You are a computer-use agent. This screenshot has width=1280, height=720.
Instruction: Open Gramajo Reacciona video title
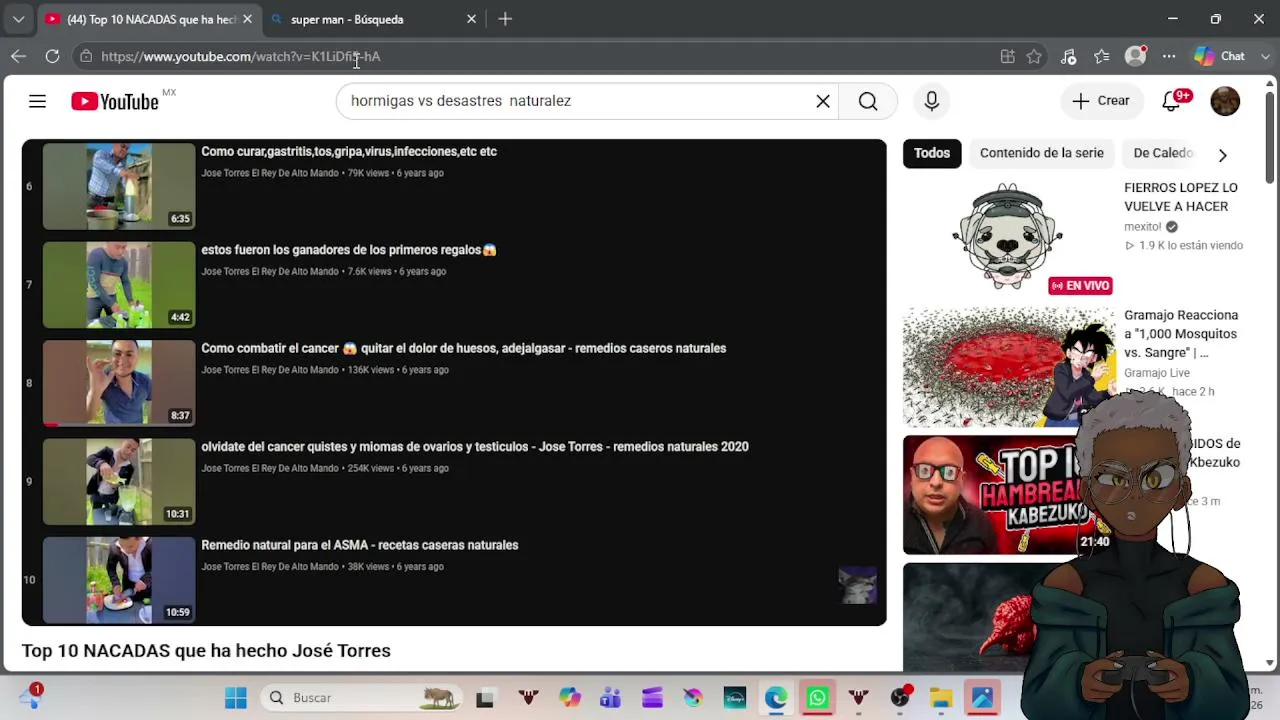pos(1181,334)
